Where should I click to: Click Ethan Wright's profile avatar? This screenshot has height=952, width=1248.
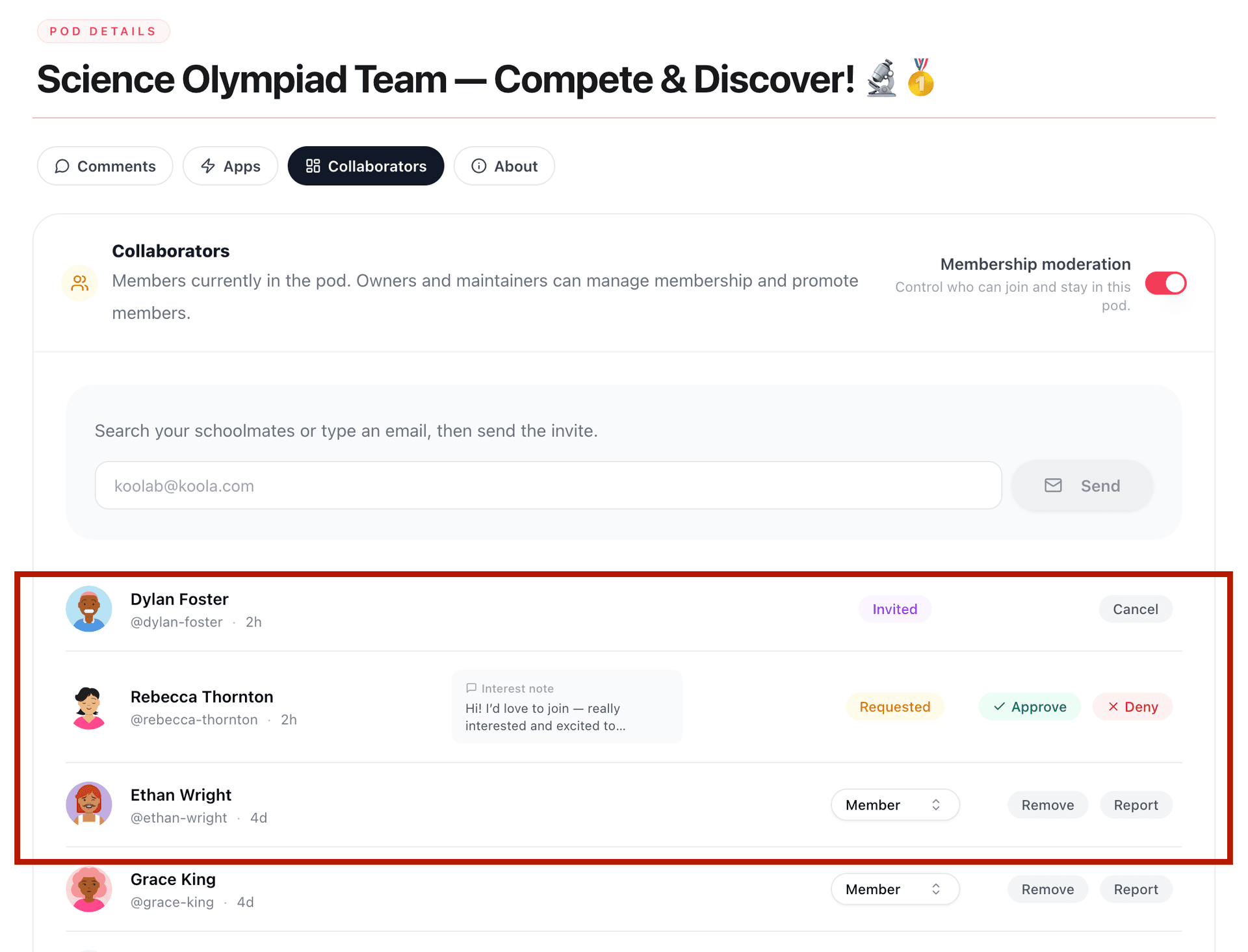point(89,804)
